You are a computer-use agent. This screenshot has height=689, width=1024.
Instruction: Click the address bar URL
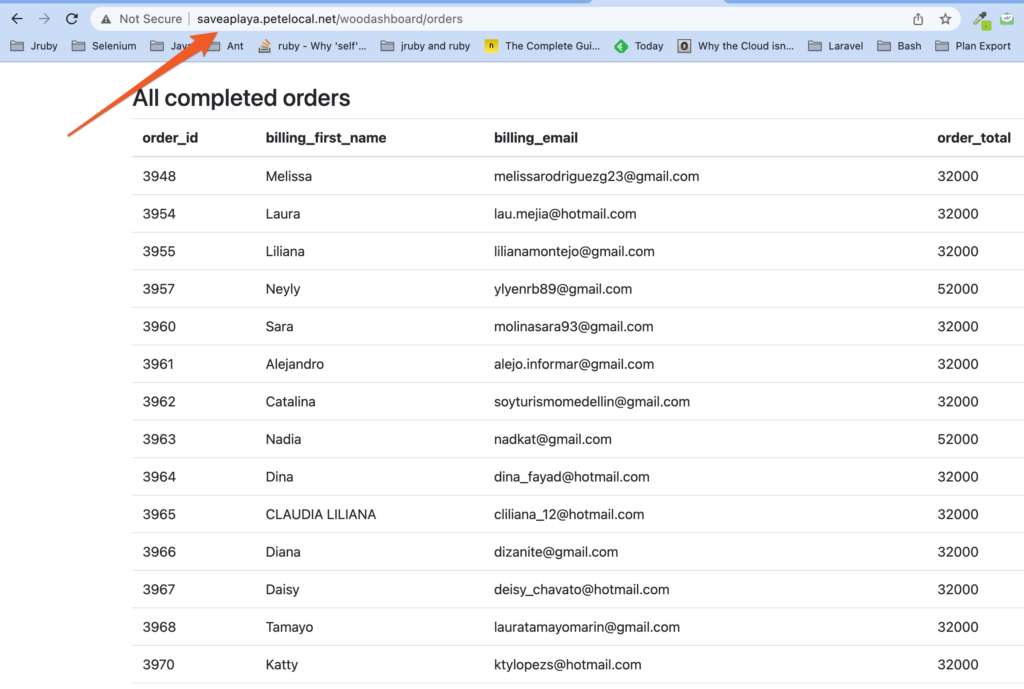330,19
